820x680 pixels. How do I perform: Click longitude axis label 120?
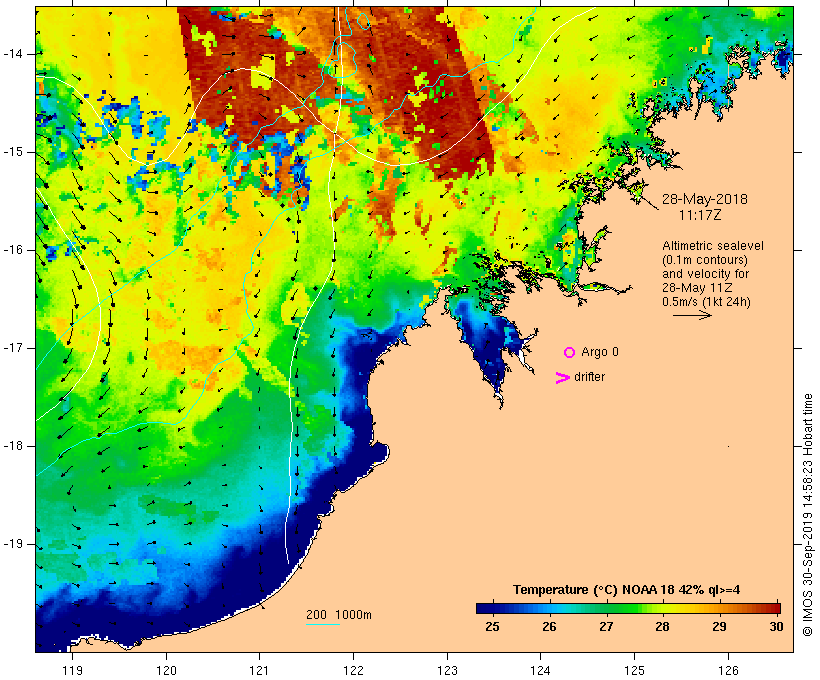[166, 670]
